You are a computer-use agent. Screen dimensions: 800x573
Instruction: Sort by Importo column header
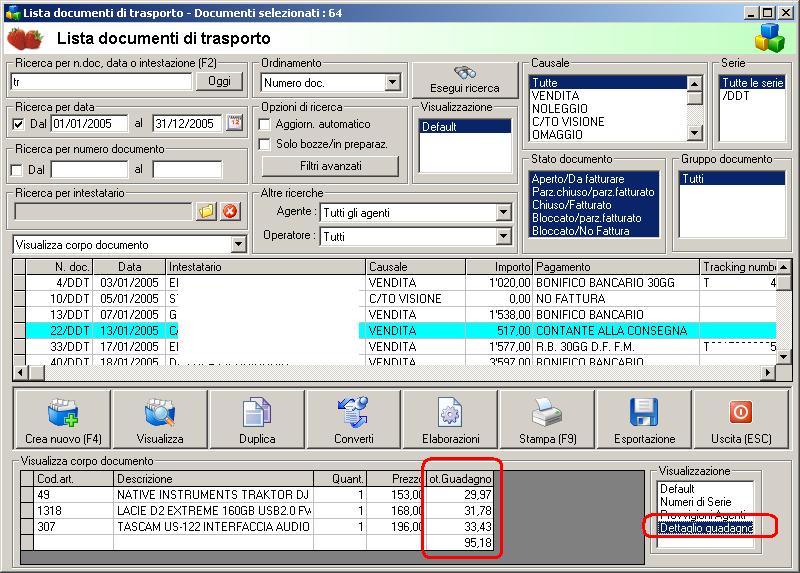(x=499, y=267)
